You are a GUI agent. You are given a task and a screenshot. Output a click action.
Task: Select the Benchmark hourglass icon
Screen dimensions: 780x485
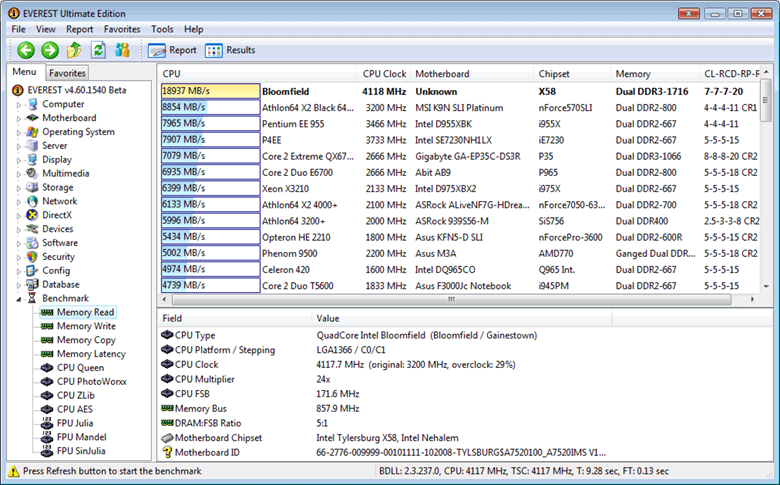[32, 298]
